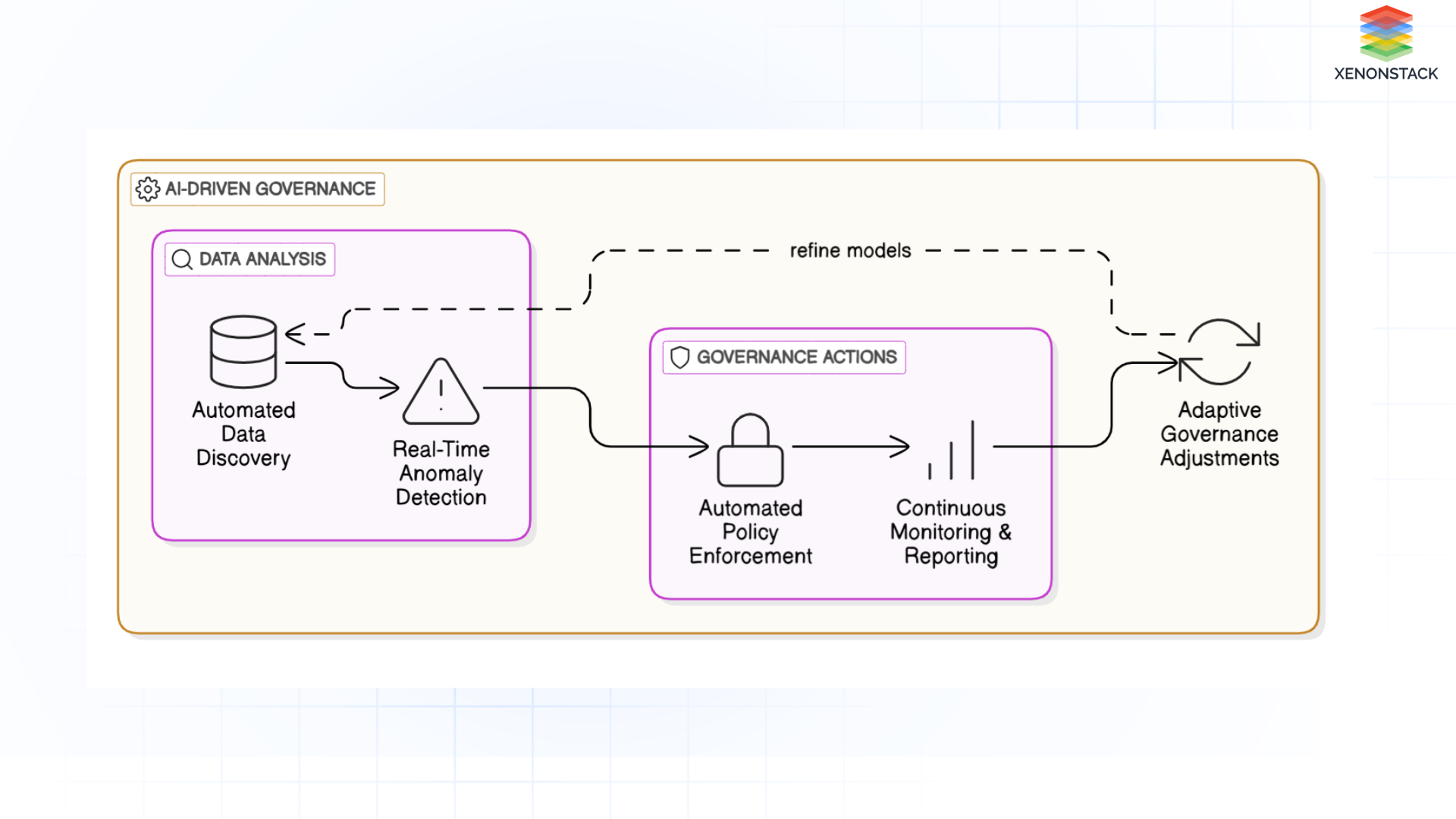Click the XENONSTACK brand name text
This screenshot has width=1456, height=819.
coord(1386,74)
